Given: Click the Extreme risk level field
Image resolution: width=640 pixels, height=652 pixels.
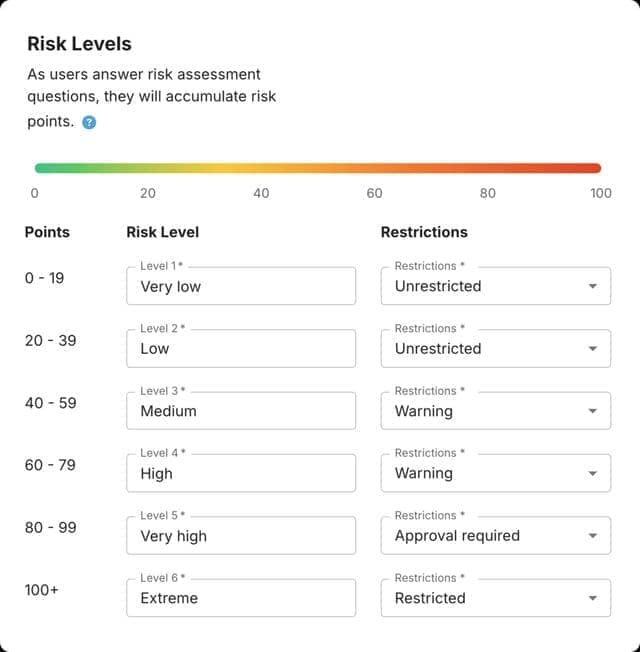Looking at the screenshot, I should pyautogui.click(x=240, y=598).
